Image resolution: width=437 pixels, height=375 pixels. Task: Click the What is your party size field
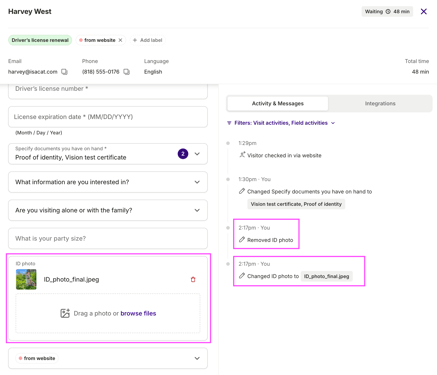[x=108, y=238]
